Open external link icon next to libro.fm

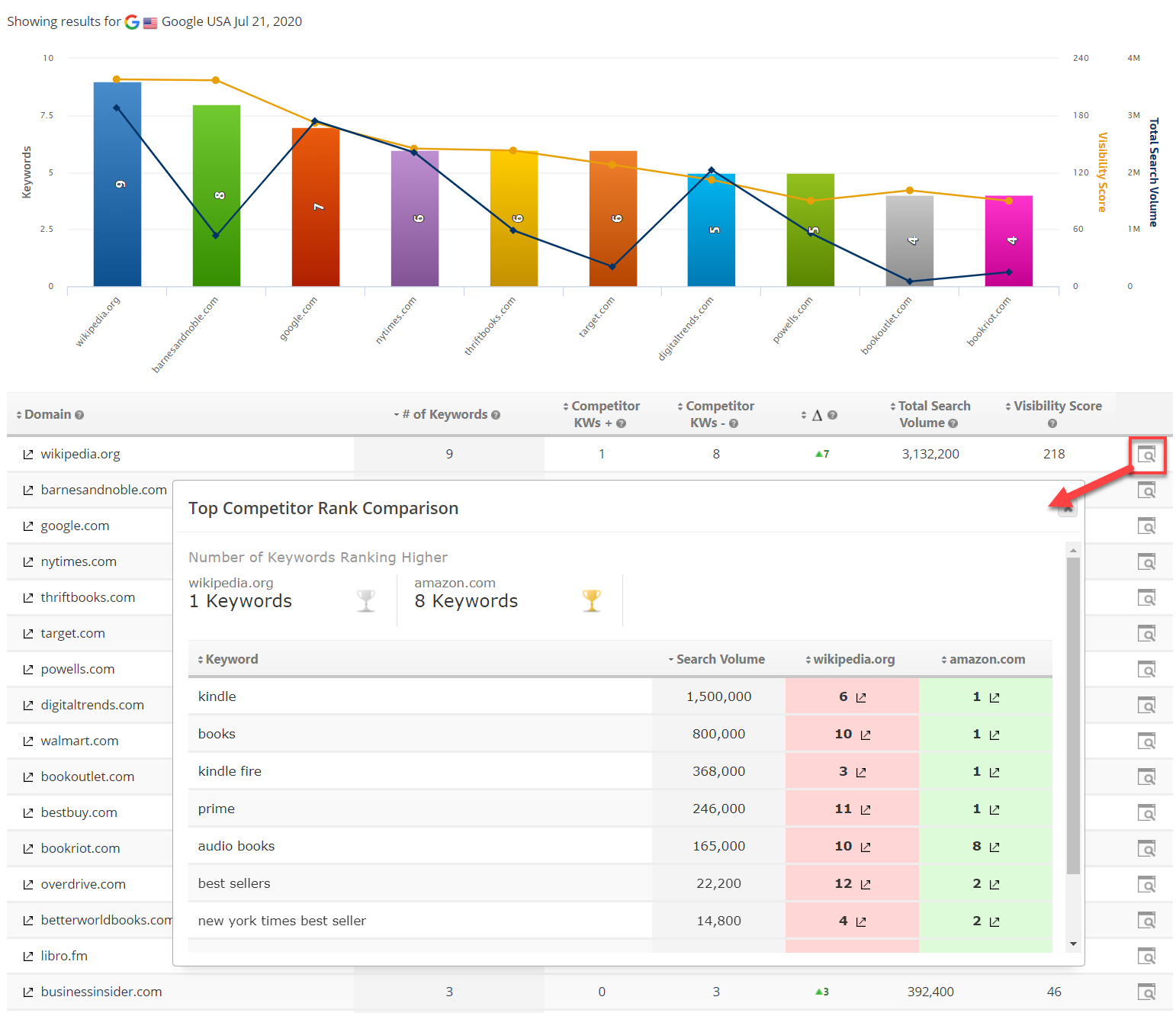tap(28, 957)
